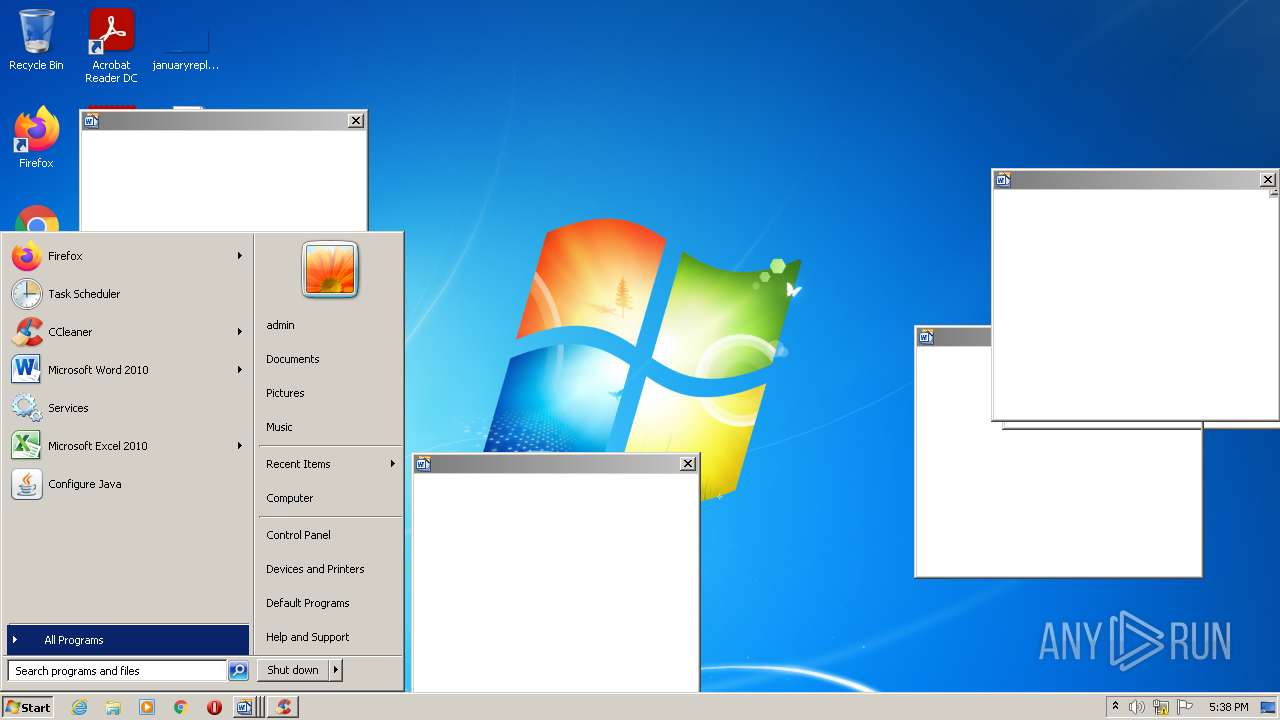
Task: Open Services from the Start menu
Action: (x=127, y=408)
